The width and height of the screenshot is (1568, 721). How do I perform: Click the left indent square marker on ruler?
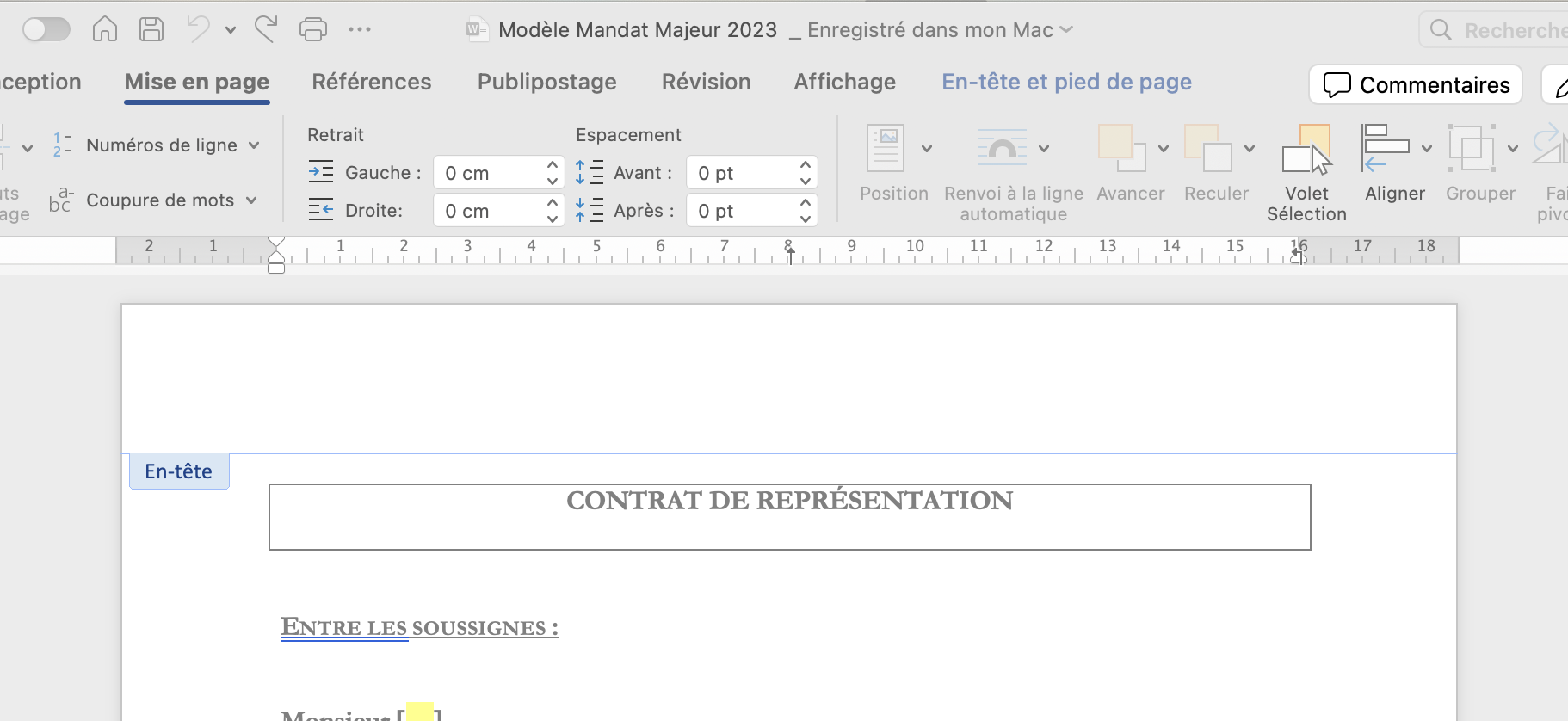click(x=276, y=268)
